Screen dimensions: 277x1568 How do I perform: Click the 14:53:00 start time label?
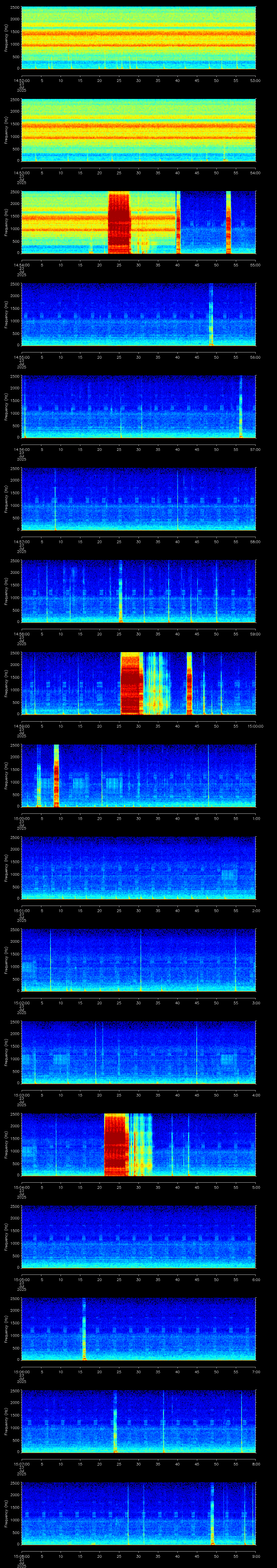tap(21, 173)
